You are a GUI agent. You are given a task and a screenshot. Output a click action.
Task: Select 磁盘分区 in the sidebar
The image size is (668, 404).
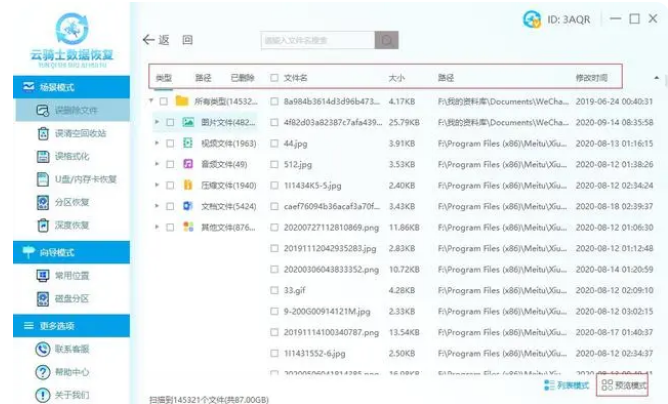point(64,299)
